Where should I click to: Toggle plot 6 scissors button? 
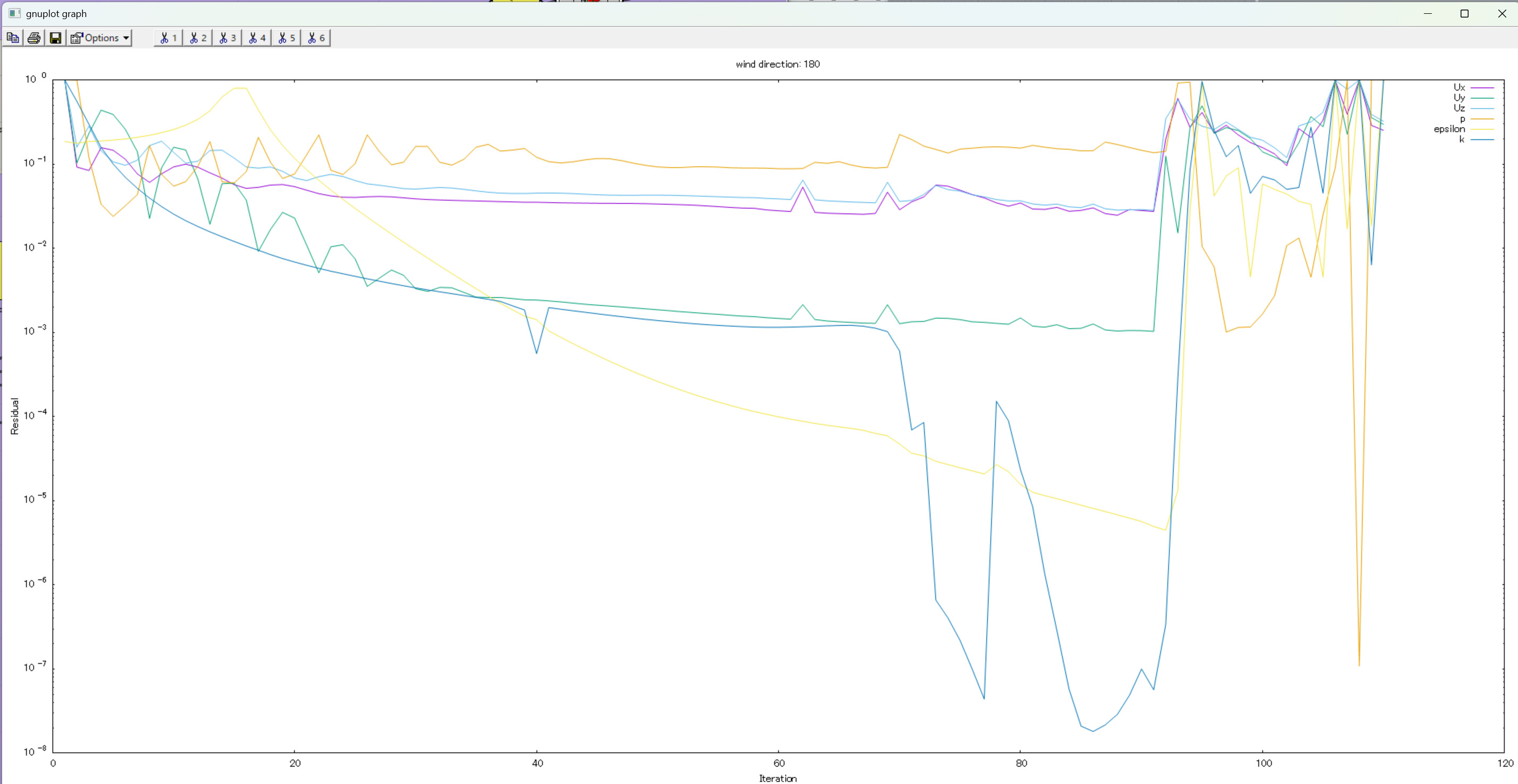(316, 38)
